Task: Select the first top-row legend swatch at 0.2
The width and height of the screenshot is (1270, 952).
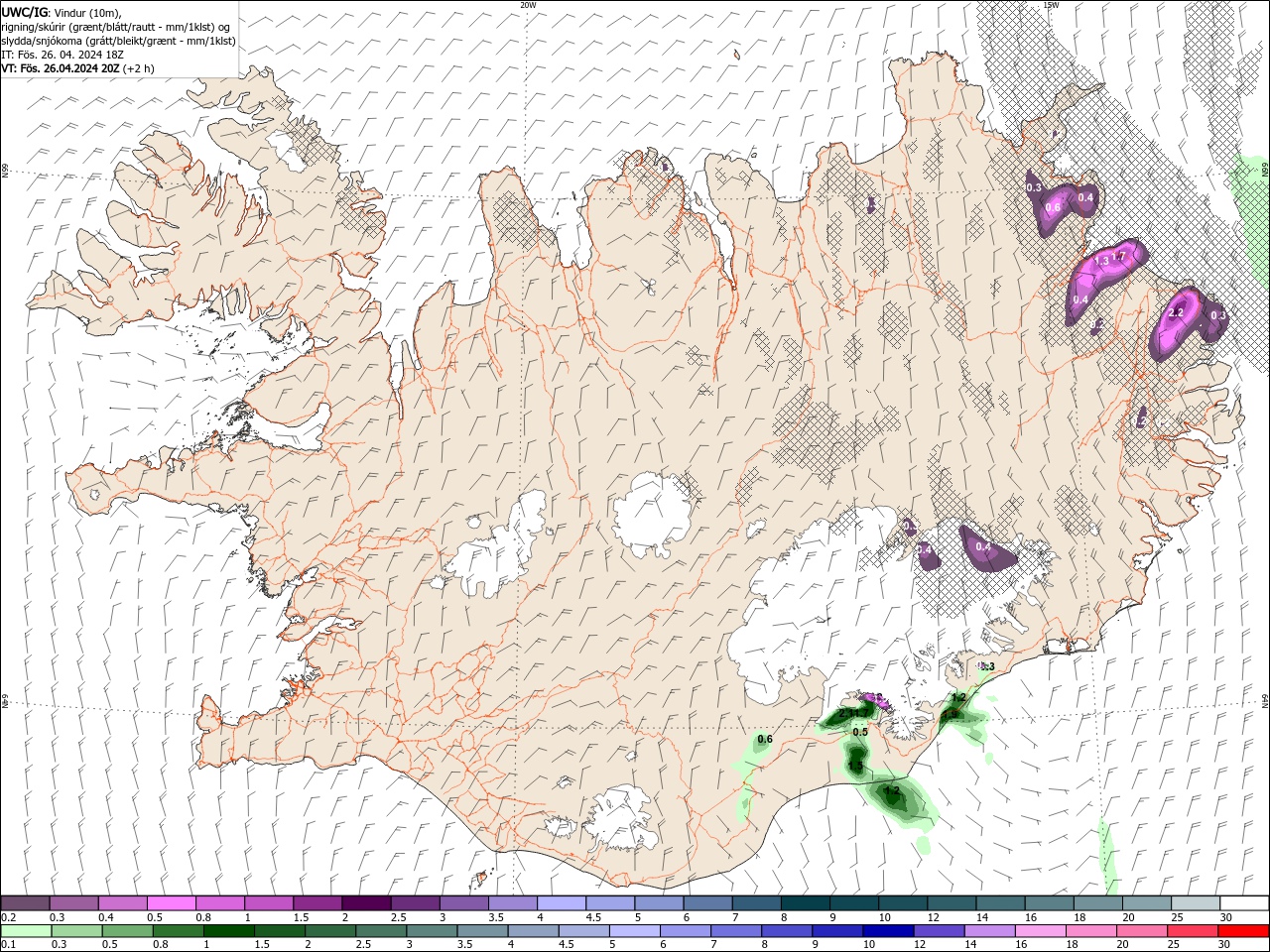Action: [25, 902]
